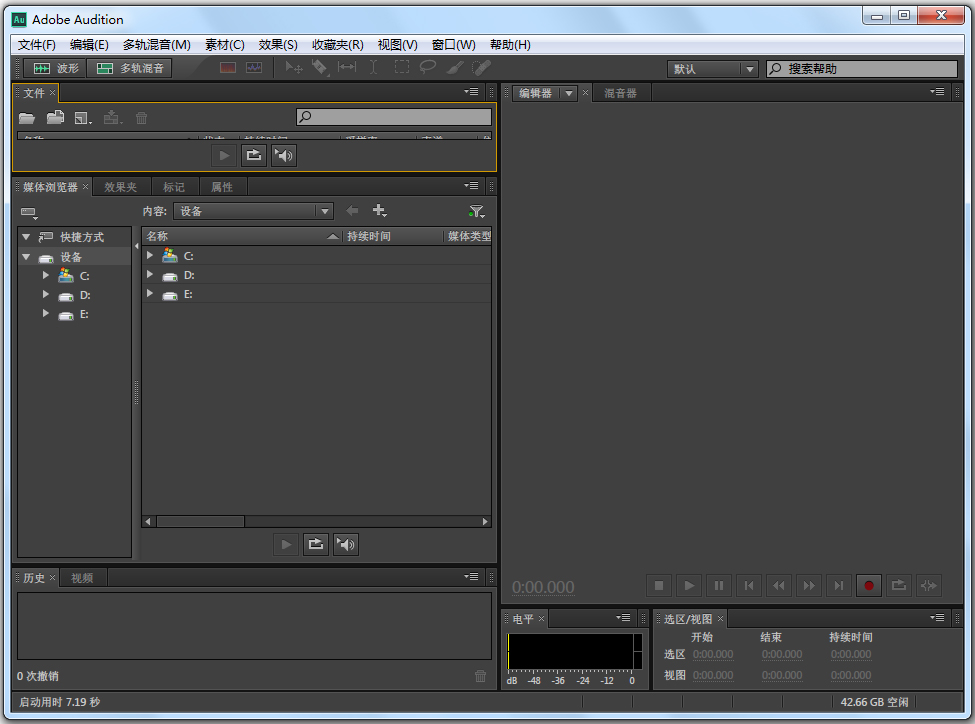
Task: Open the Files panel options menu
Action: coord(471,92)
